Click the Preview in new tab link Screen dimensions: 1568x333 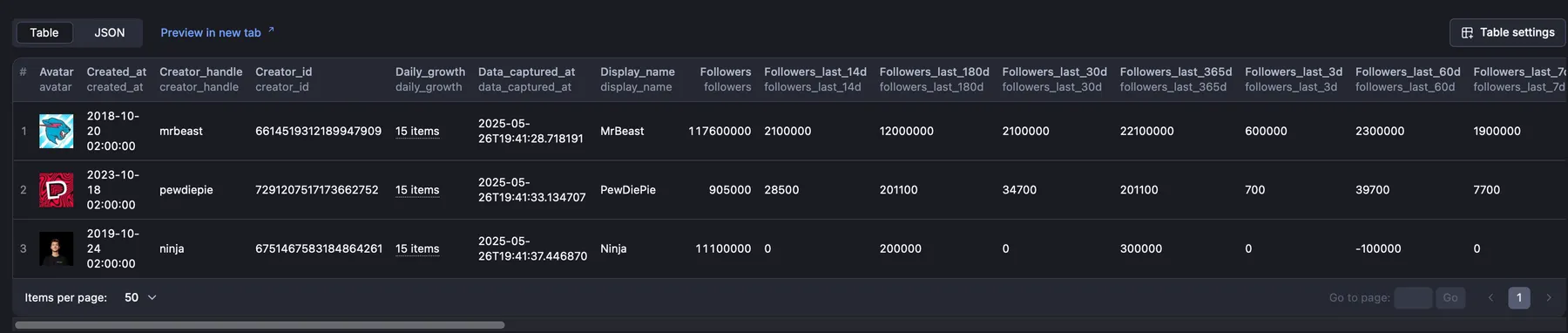[x=211, y=32]
